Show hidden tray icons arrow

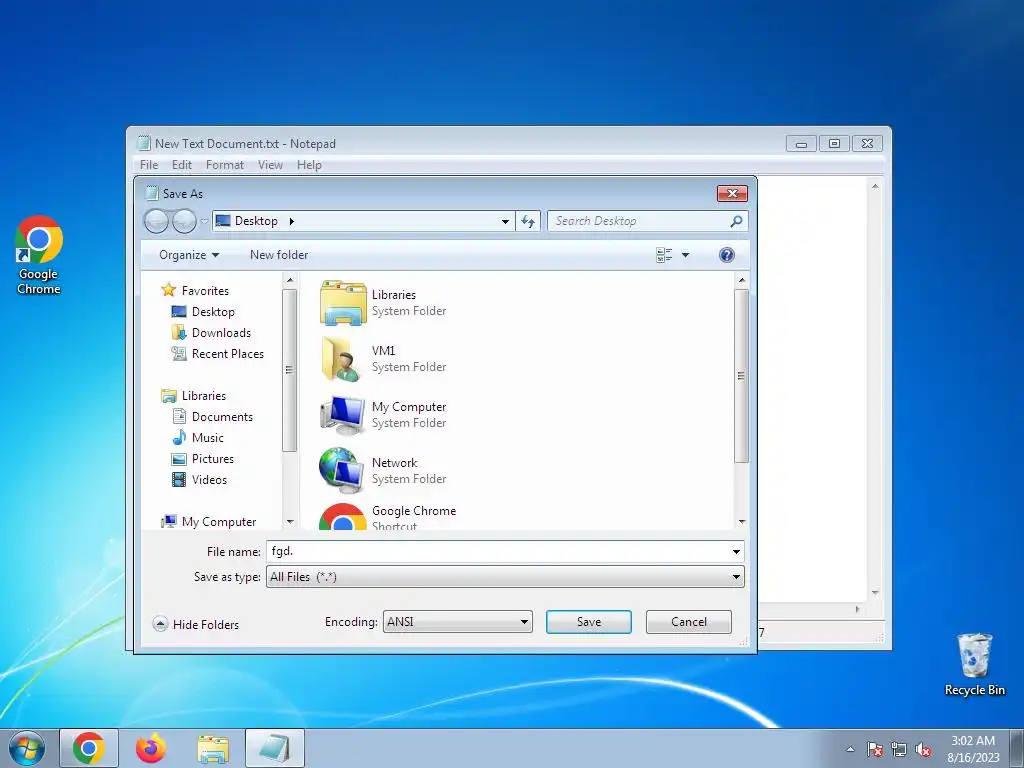click(850, 749)
